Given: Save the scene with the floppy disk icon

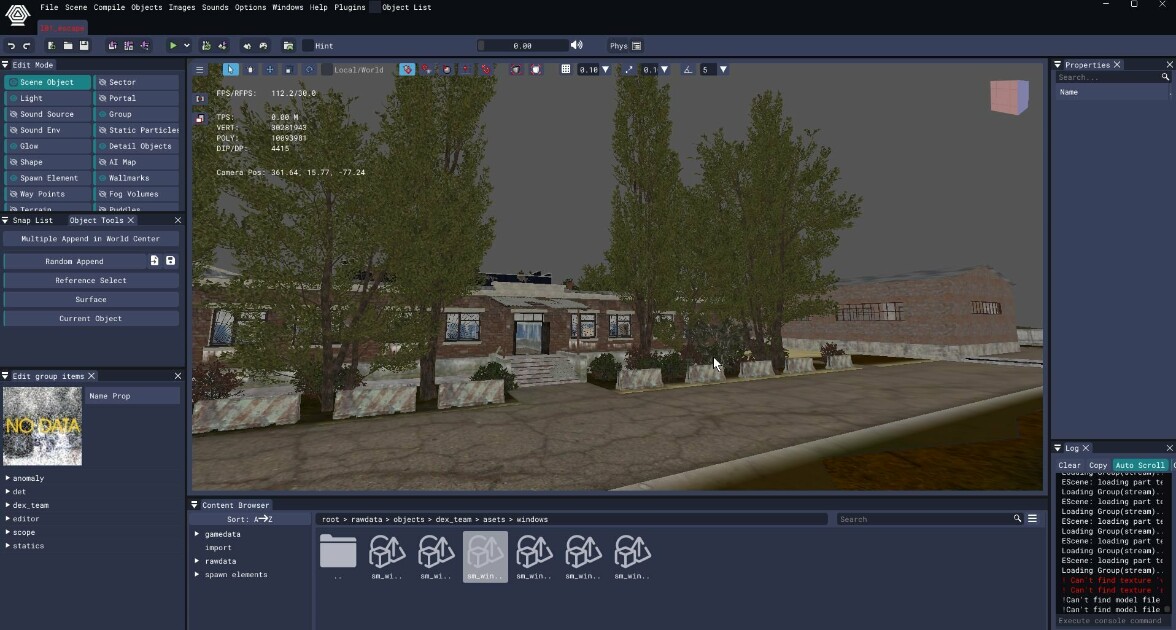Looking at the screenshot, I should coord(84,46).
